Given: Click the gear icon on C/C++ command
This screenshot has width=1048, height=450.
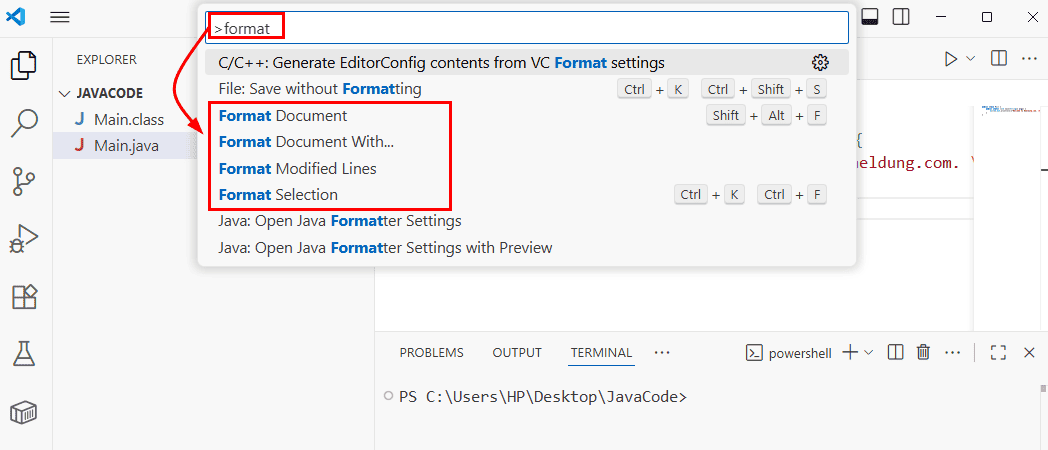Looking at the screenshot, I should pyautogui.click(x=820, y=62).
